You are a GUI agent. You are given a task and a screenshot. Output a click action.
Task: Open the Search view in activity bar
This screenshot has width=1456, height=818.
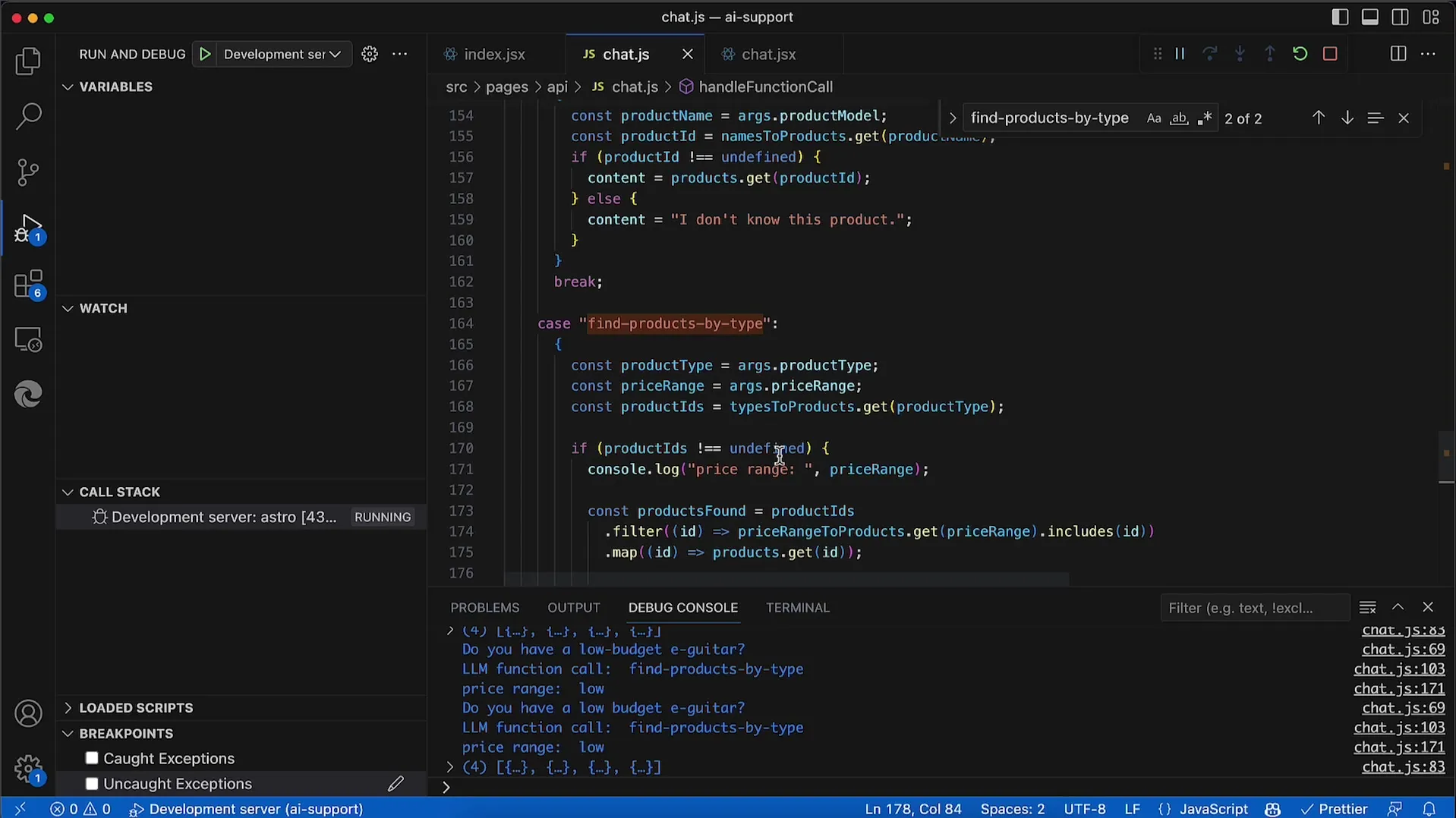tap(28, 117)
